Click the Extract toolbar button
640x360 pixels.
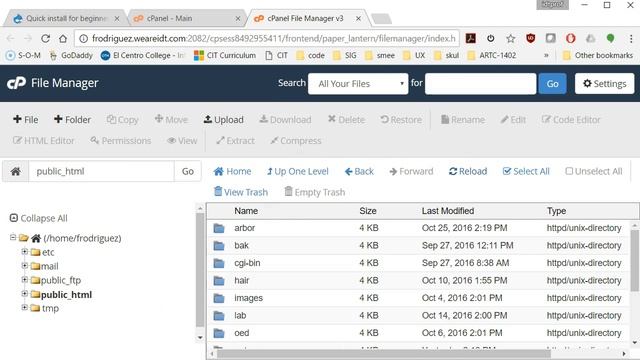(236, 141)
